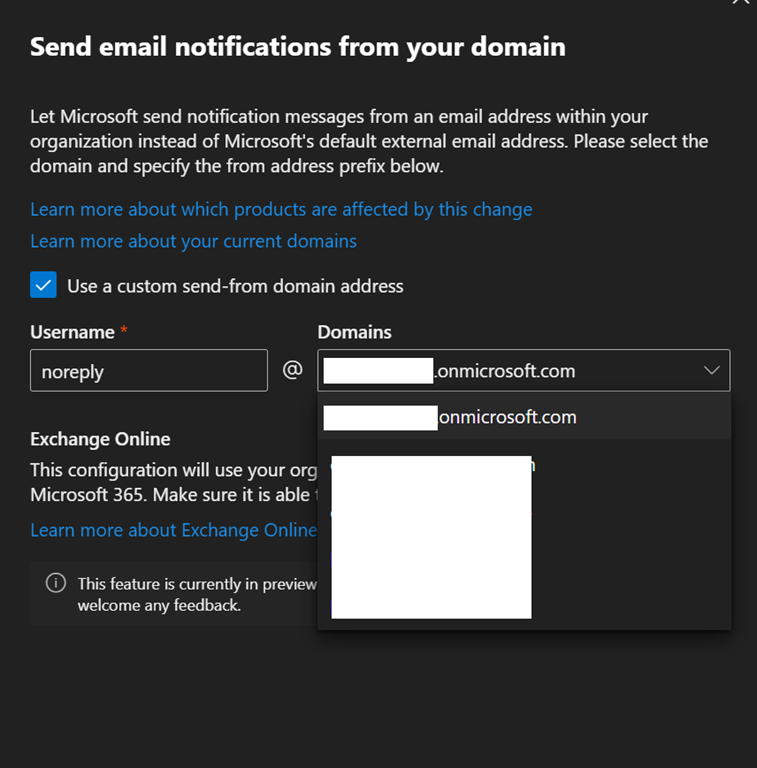Uncheck the custom send-from domain checkbox

[43, 286]
